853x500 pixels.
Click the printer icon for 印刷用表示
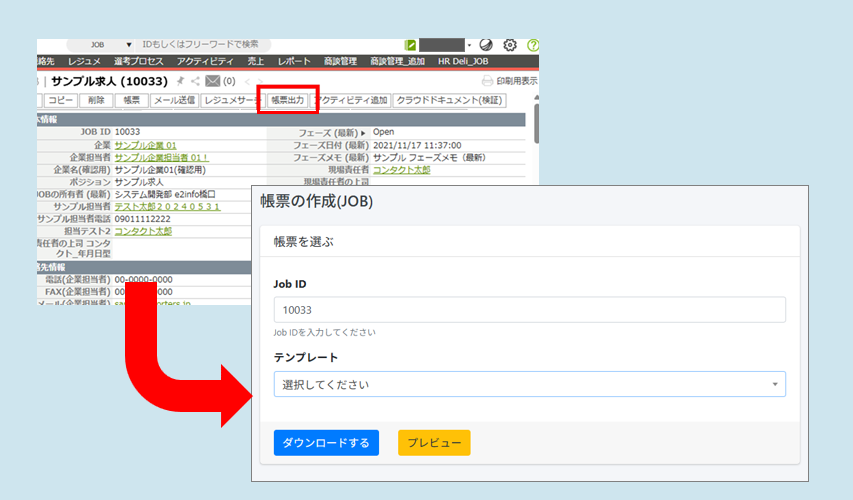point(488,81)
